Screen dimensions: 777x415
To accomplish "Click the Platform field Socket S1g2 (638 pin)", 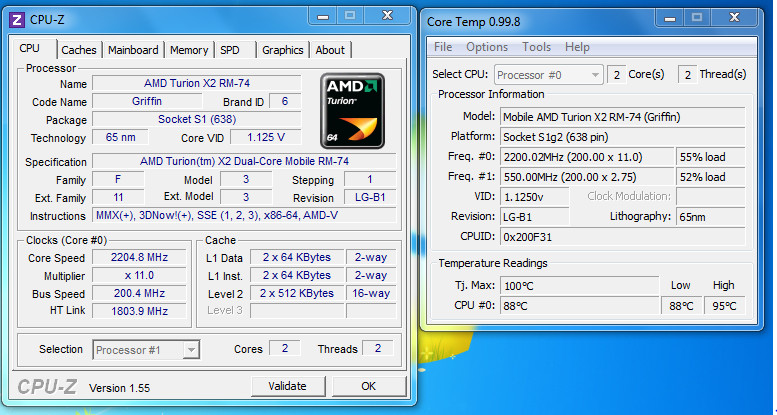I will coord(622,137).
